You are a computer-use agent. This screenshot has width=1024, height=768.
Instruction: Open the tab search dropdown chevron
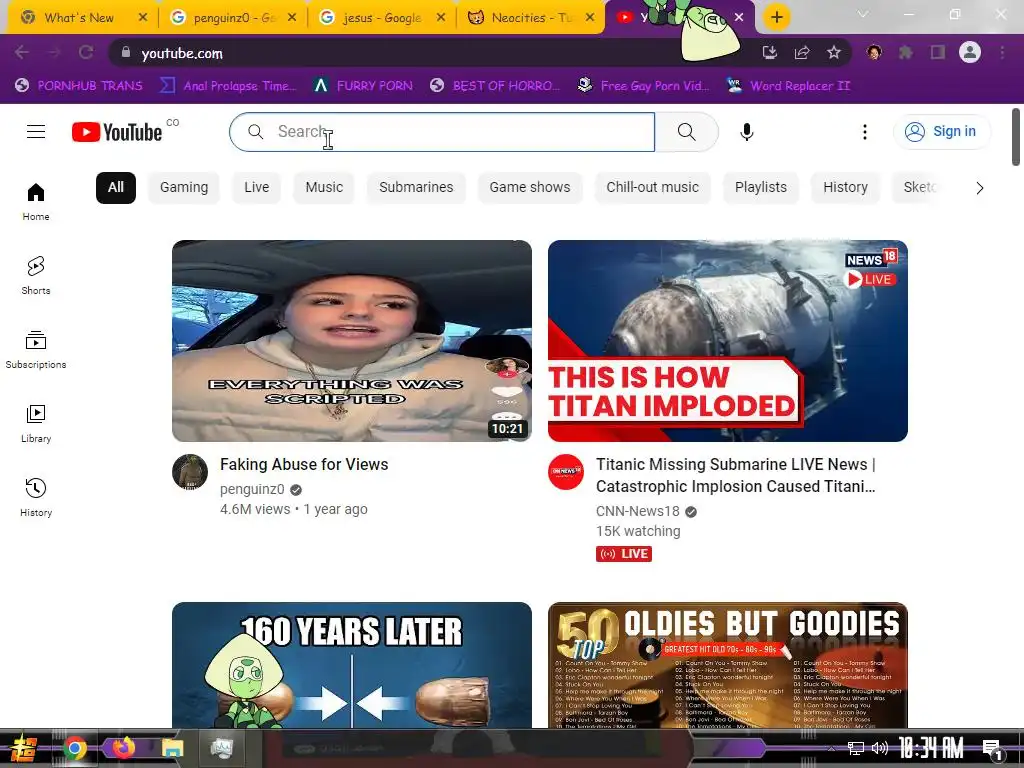coord(863,14)
